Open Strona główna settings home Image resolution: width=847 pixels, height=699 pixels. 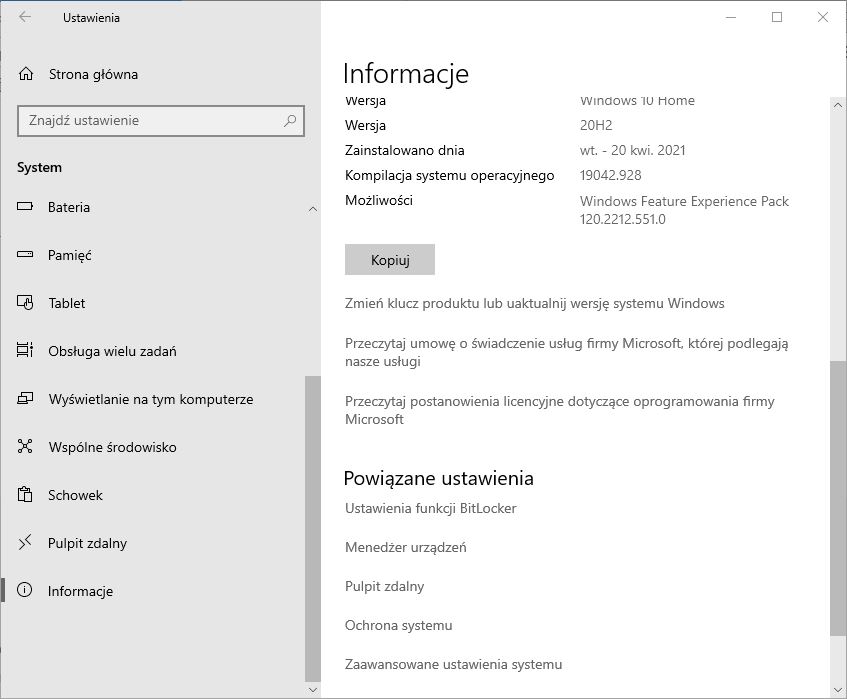(x=93, y=74)
